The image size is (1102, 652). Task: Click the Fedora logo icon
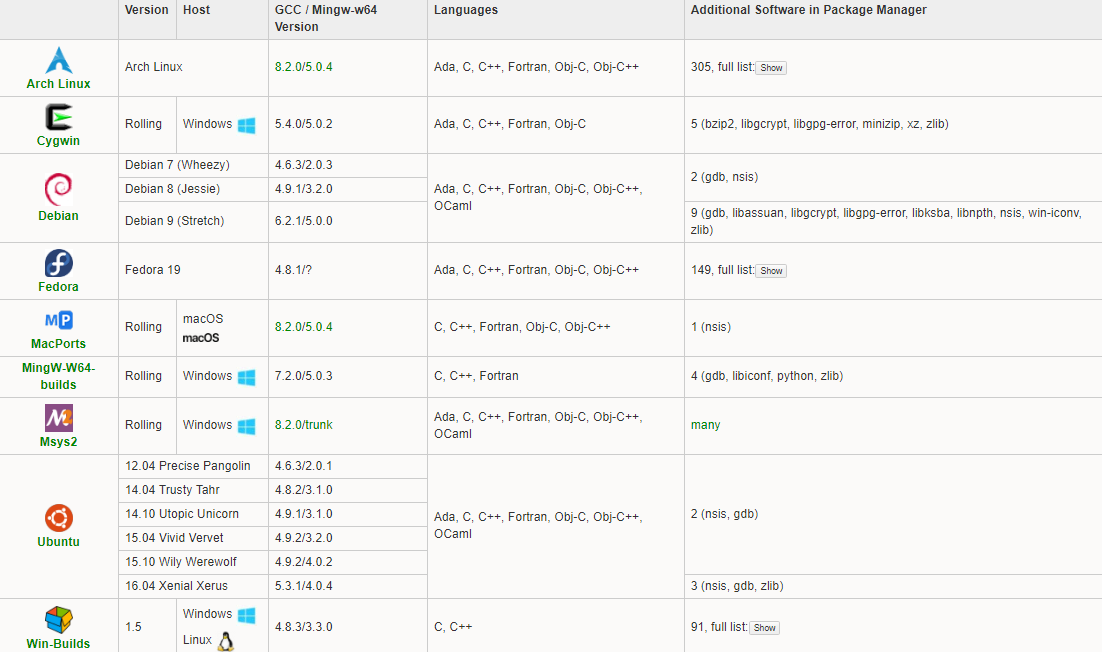59,263
